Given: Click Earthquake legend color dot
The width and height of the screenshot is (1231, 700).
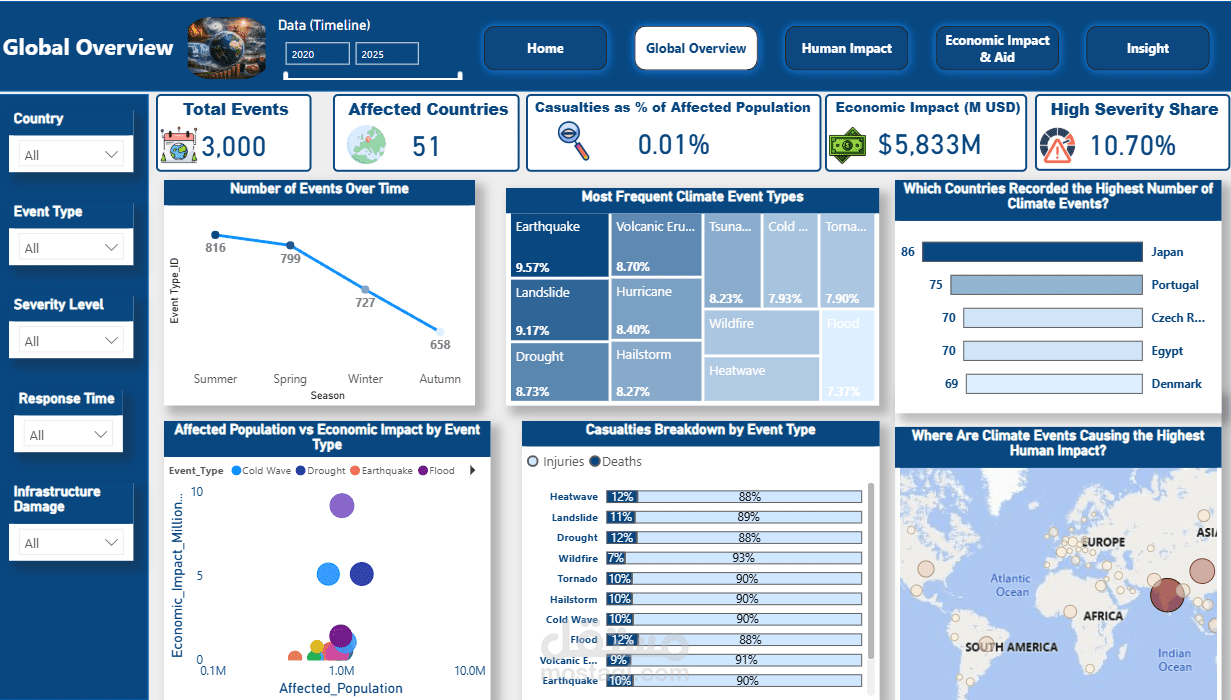Looking at the screenshot, I should tap(355, 470).
